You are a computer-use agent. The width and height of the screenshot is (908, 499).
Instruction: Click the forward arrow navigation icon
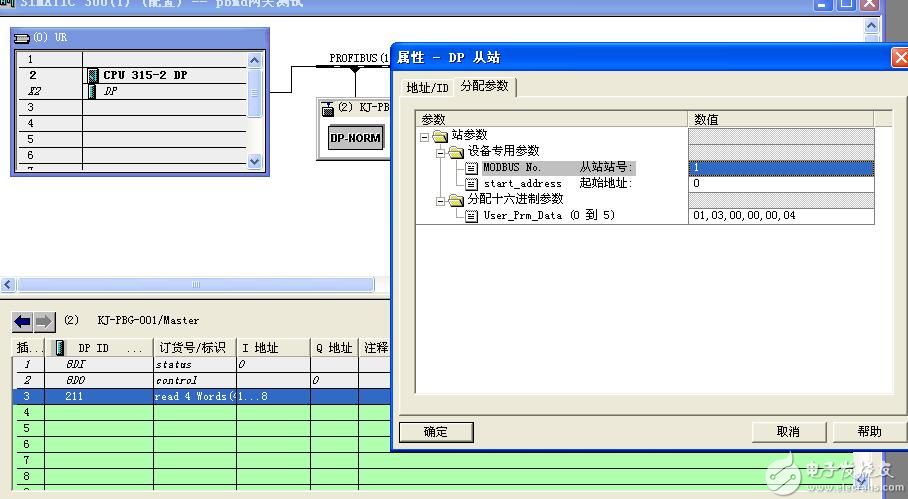(x=44, y=321)
